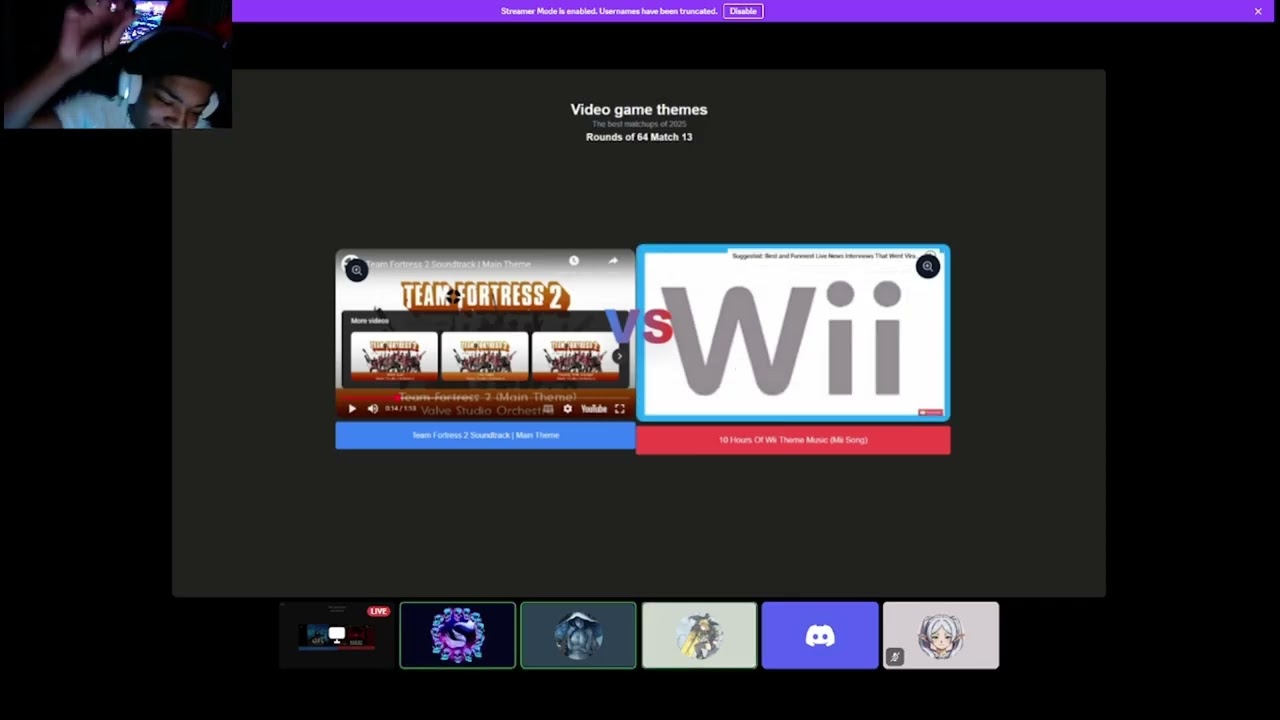Click the "More videos" label
Screen dimensions: 1280x720
370,321
